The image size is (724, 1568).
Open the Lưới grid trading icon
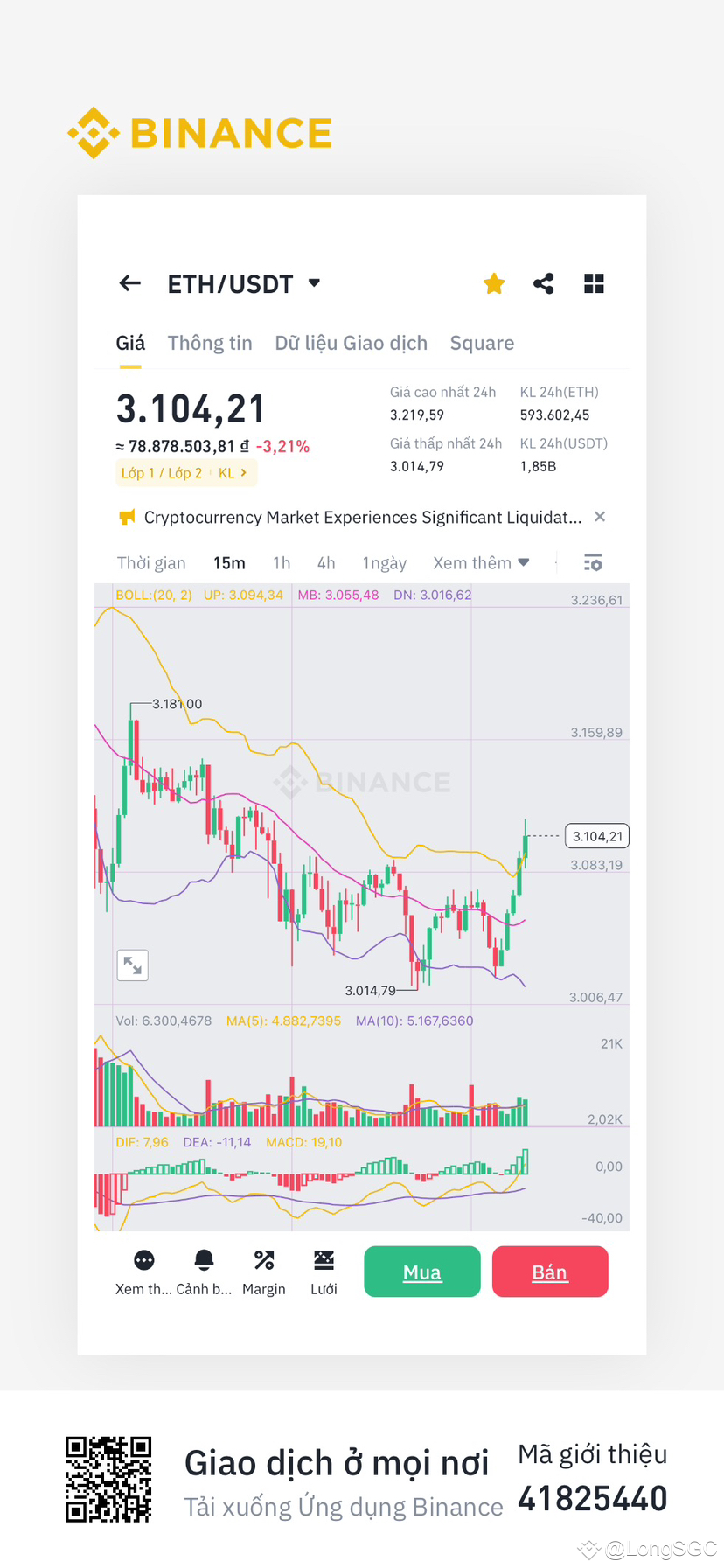[324, 1259]
